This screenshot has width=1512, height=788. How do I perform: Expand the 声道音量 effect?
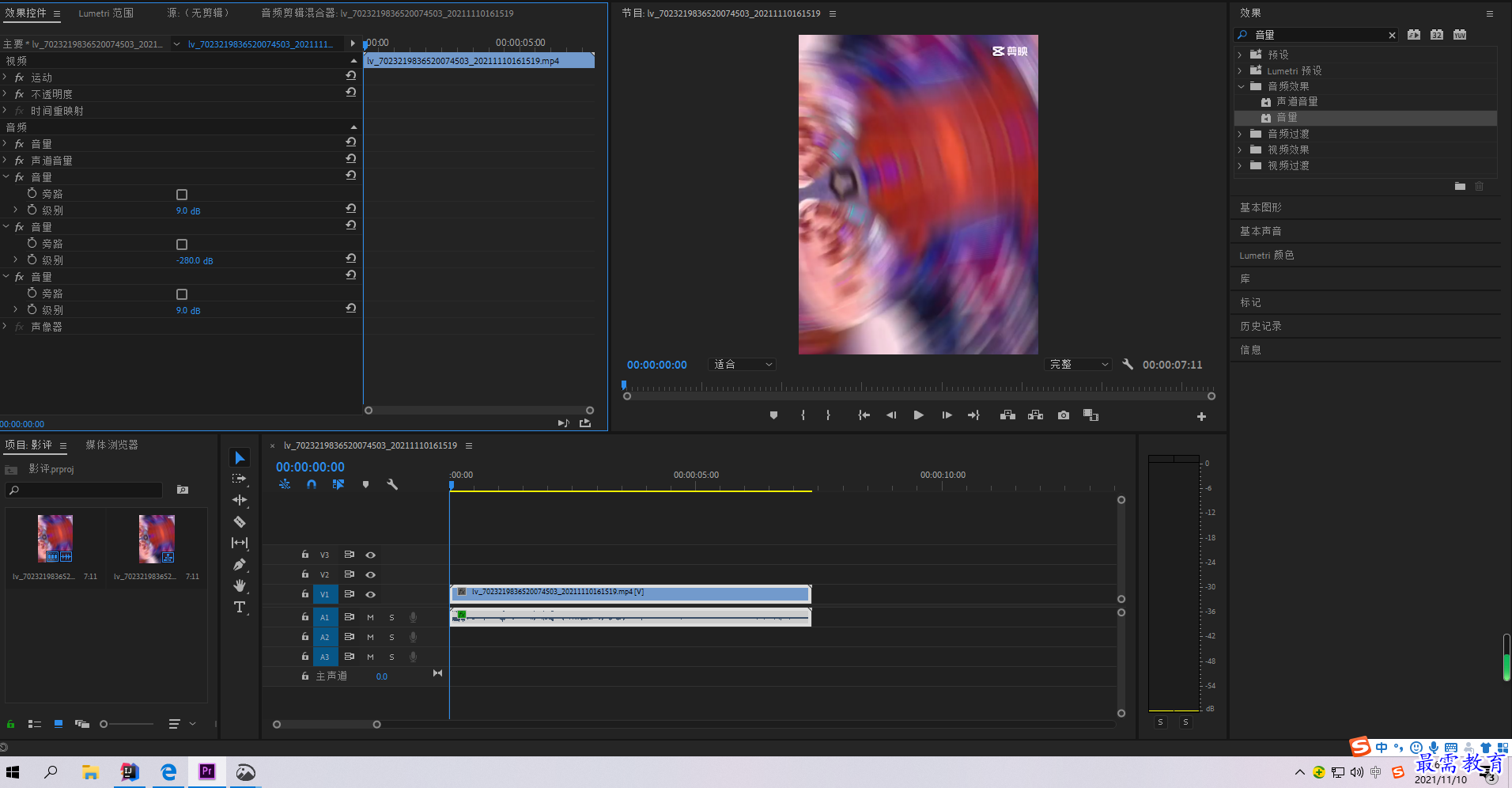6,161
